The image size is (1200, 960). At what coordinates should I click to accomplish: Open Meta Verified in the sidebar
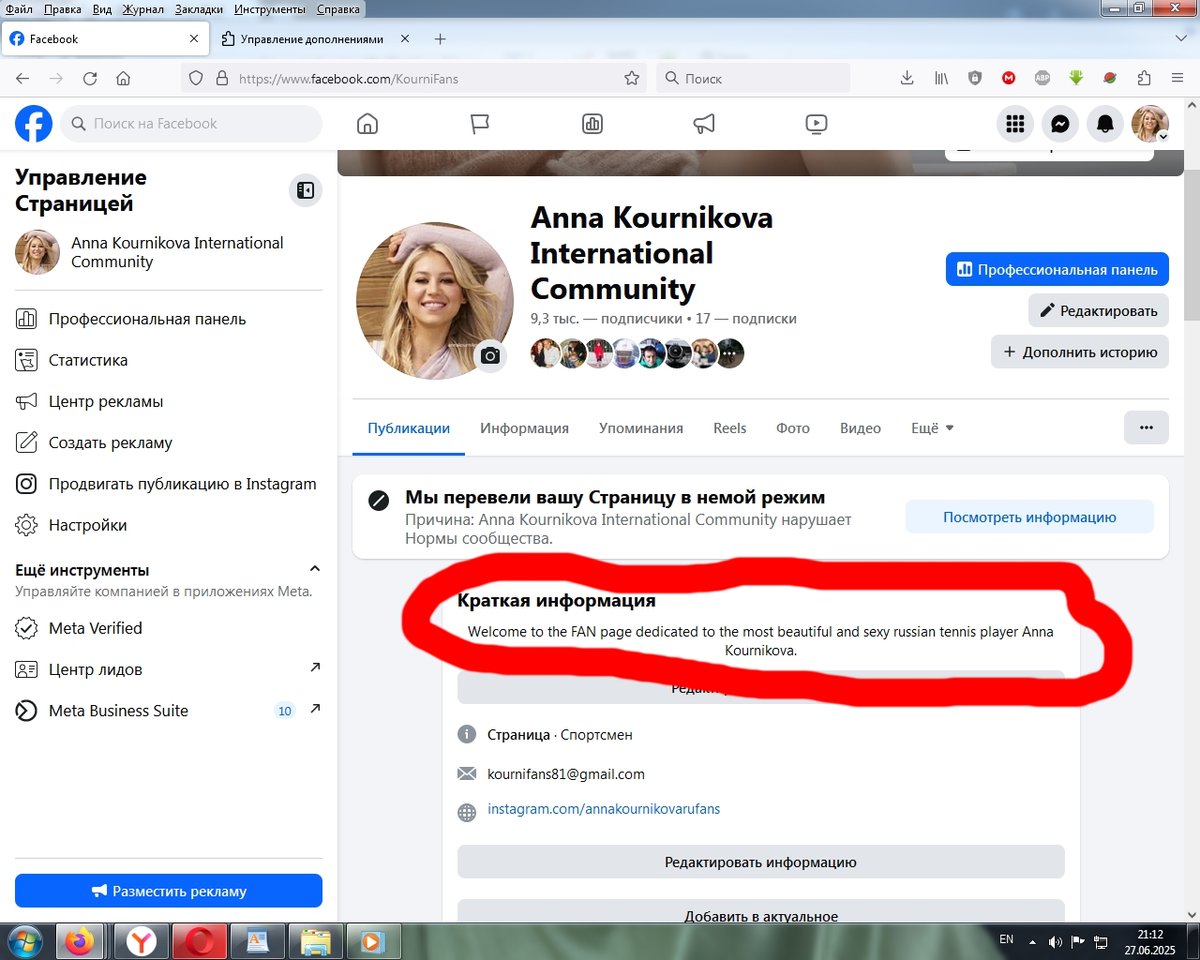click(168, 628)
